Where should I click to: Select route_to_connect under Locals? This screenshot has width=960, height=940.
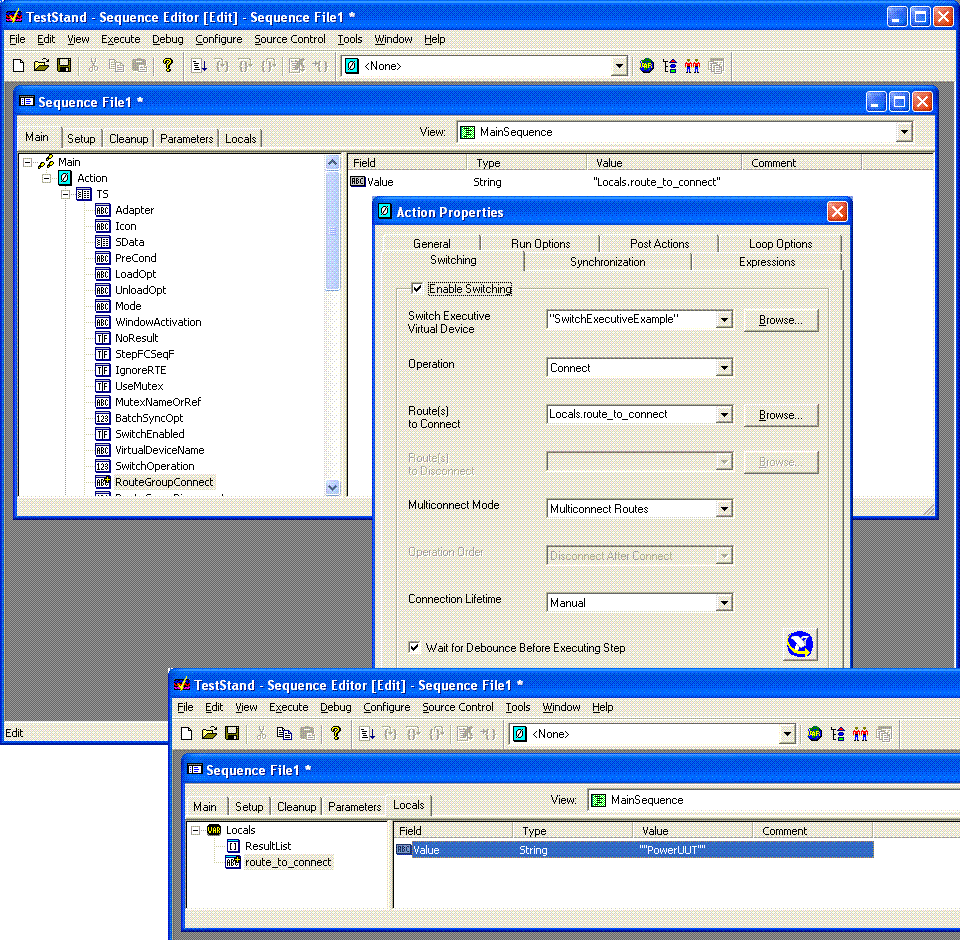tap(288, 862)
